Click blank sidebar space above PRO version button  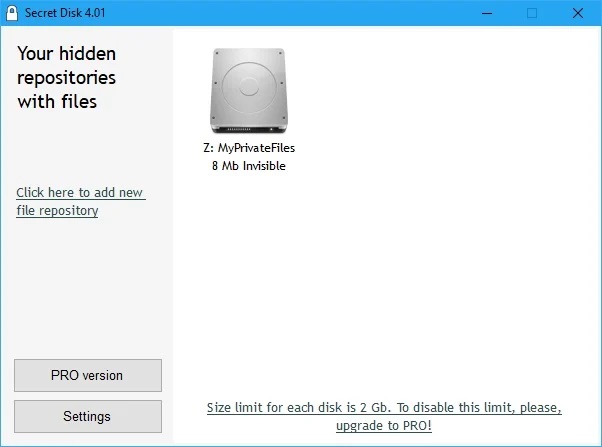click(x=87, y=290)
